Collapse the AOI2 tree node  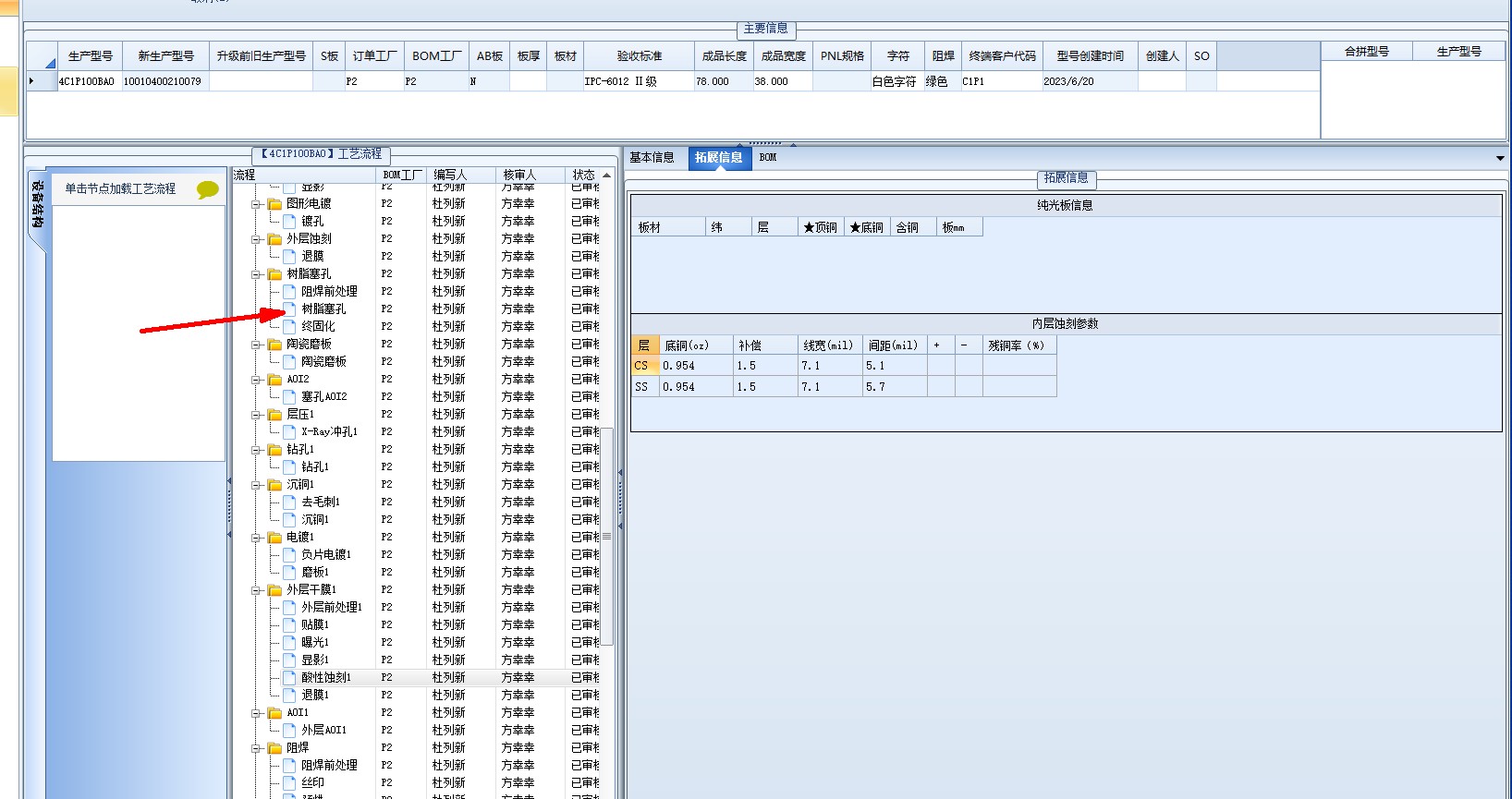[257, 380]
